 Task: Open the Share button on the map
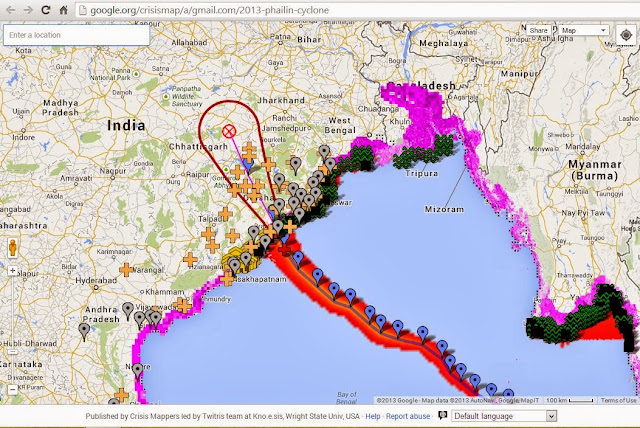pos(538,30)
